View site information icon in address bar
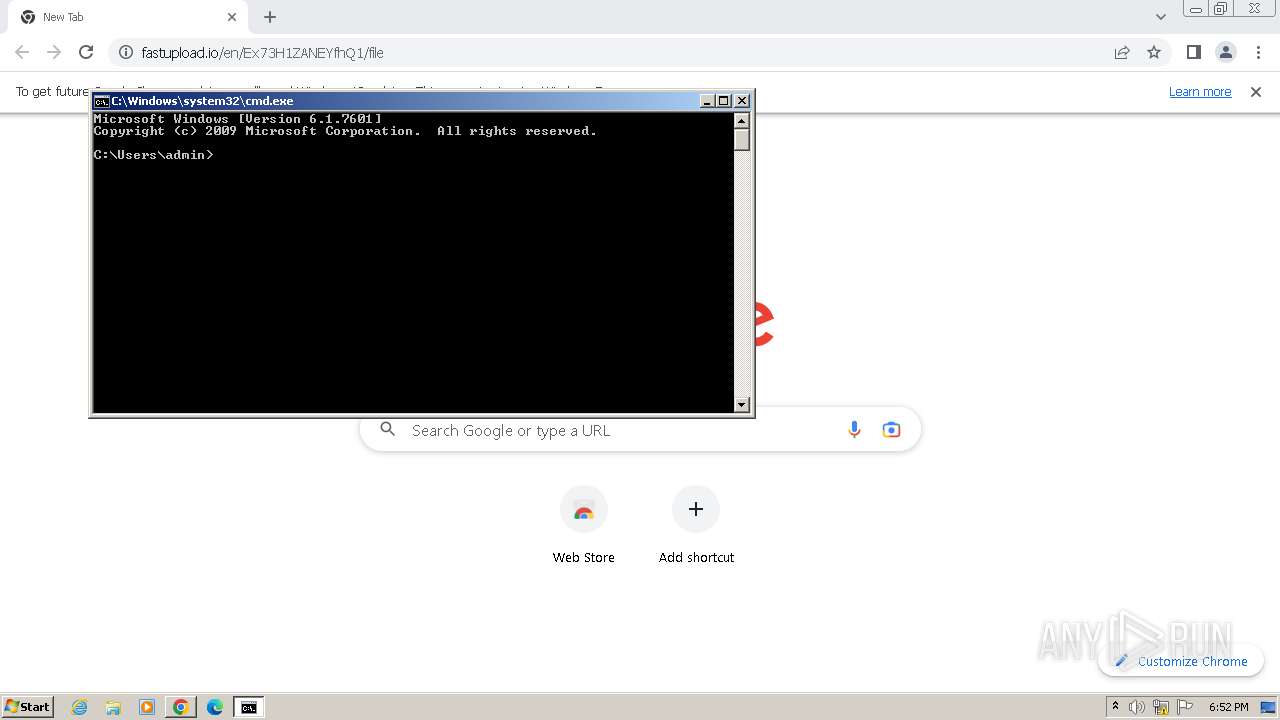The width and height of the screenshot is (1280, 720). point(126,52)
